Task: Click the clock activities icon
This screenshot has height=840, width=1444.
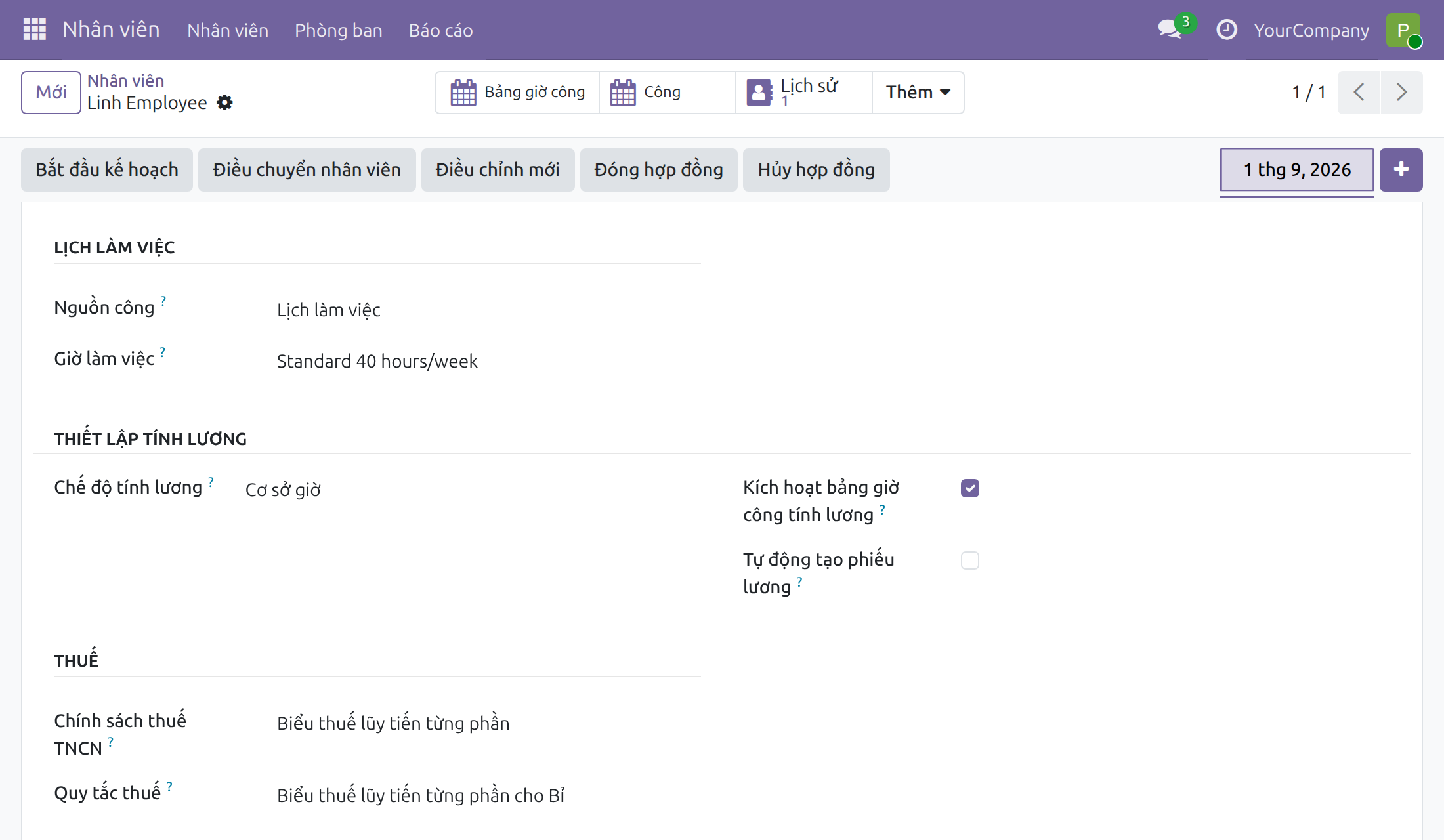Action: coord(1226,30)
